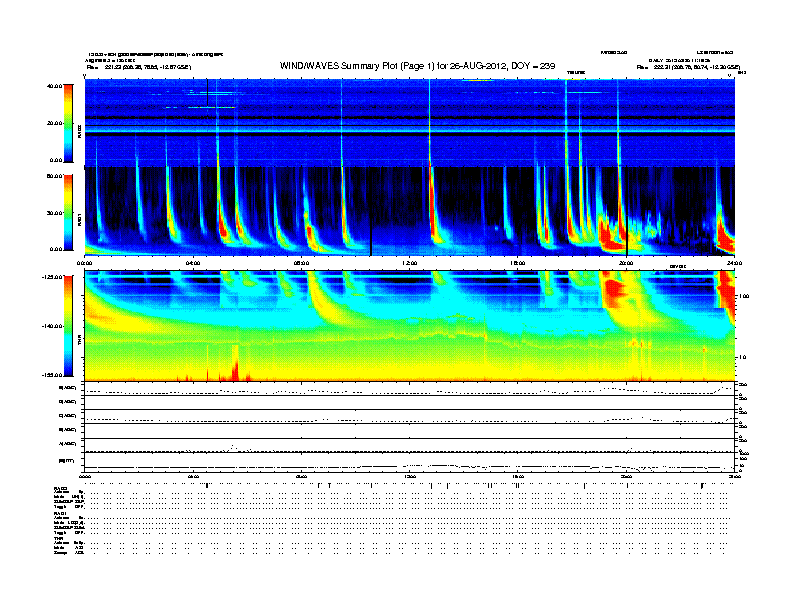Screen dimensions: 792x612
Task: Click the -140.00 label on TNR color scale
Action: [53, 326]
